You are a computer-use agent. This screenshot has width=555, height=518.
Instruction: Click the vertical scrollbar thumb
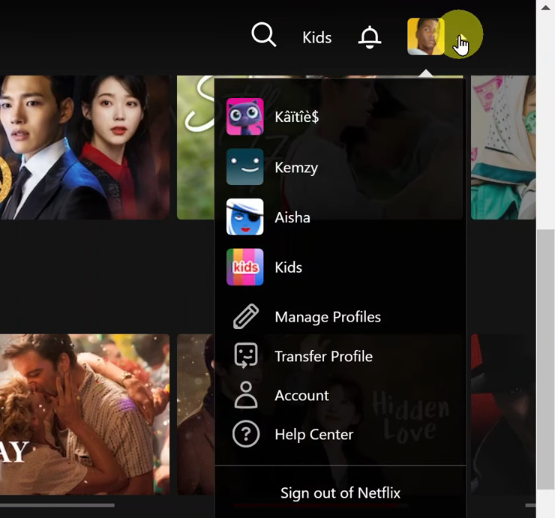(x=545, y=359)
